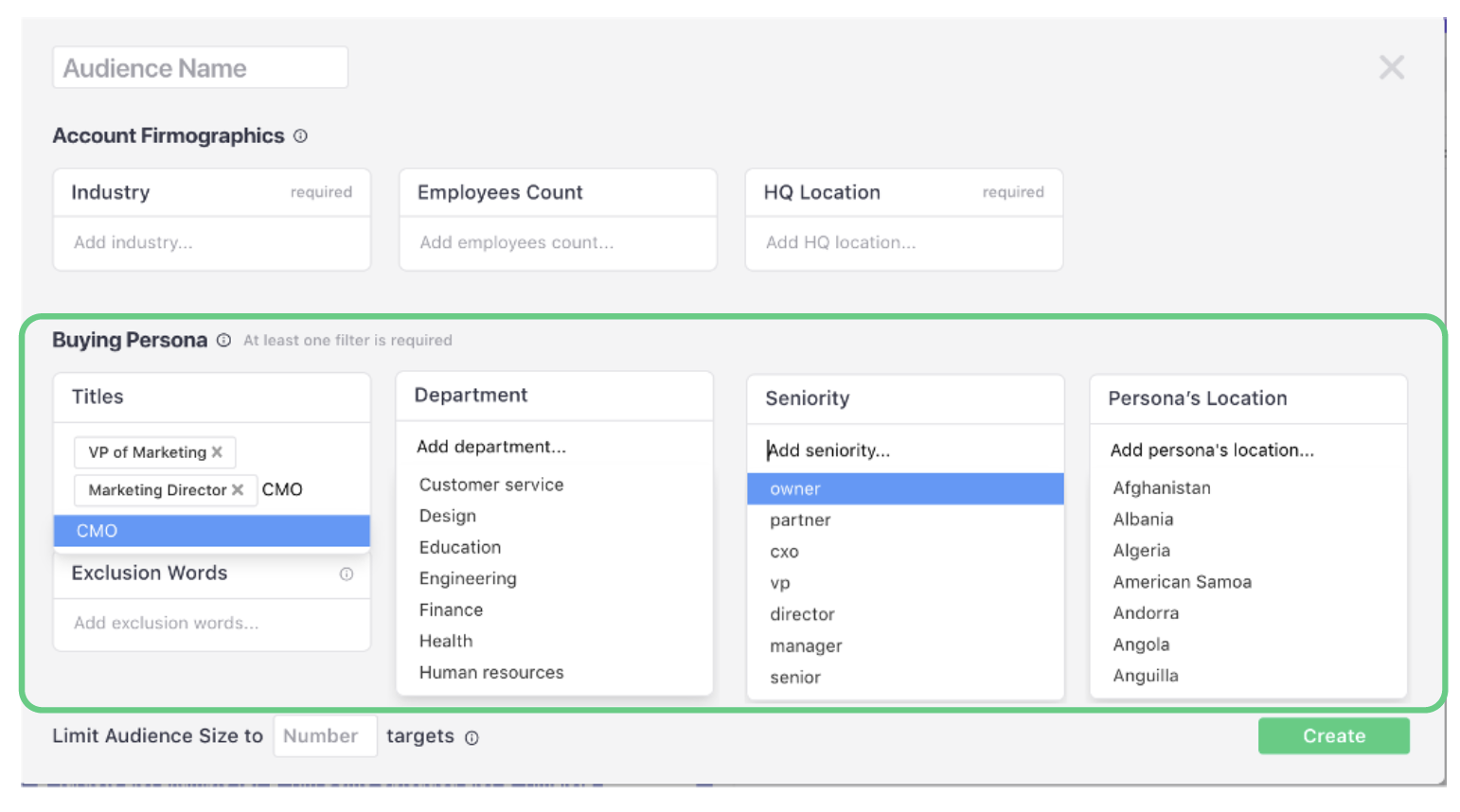Choose owner in Seniority list
The image size is (1460, 812).
point(904,489)
